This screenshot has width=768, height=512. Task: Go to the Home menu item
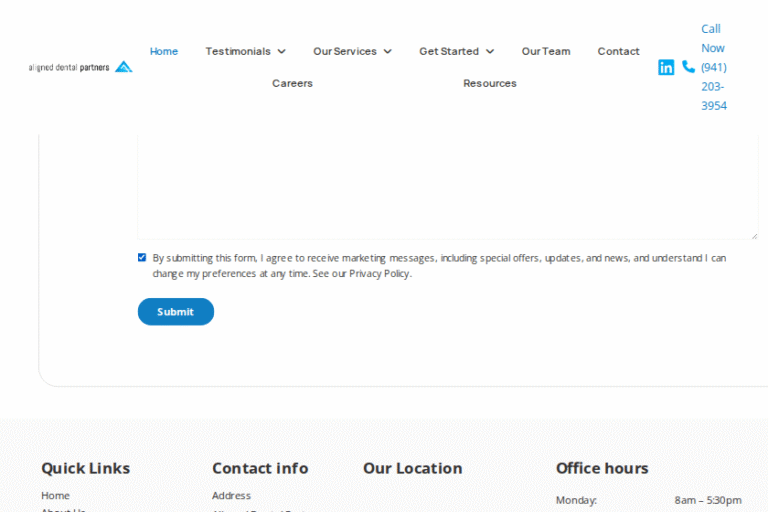pyautogui.click(x=164, y=51)
